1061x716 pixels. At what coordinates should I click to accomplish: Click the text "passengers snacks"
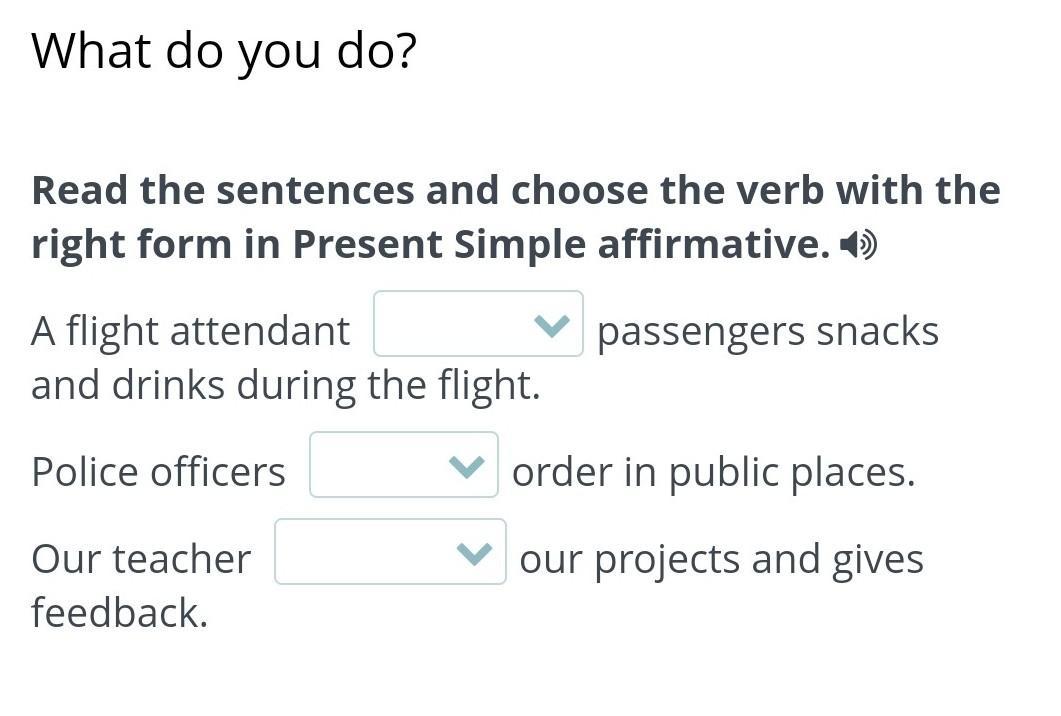click(768, 332)
